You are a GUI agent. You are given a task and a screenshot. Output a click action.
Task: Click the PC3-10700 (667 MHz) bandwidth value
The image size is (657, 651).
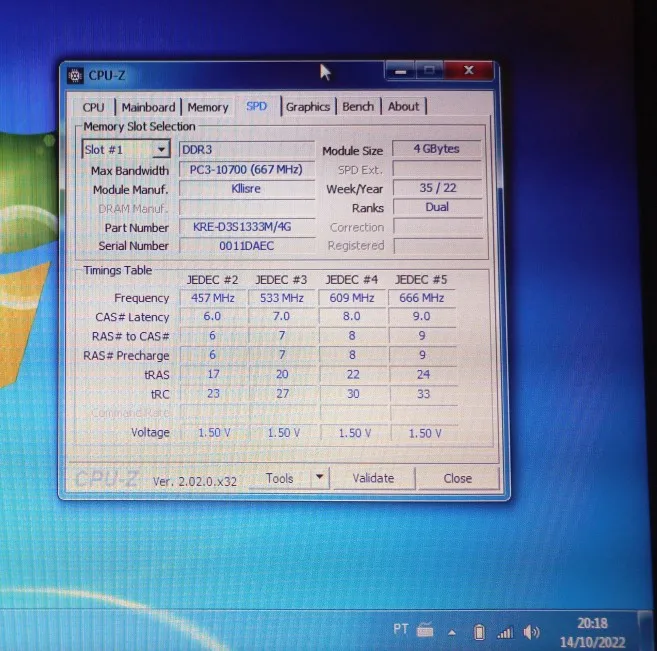(x=246, y=169)
